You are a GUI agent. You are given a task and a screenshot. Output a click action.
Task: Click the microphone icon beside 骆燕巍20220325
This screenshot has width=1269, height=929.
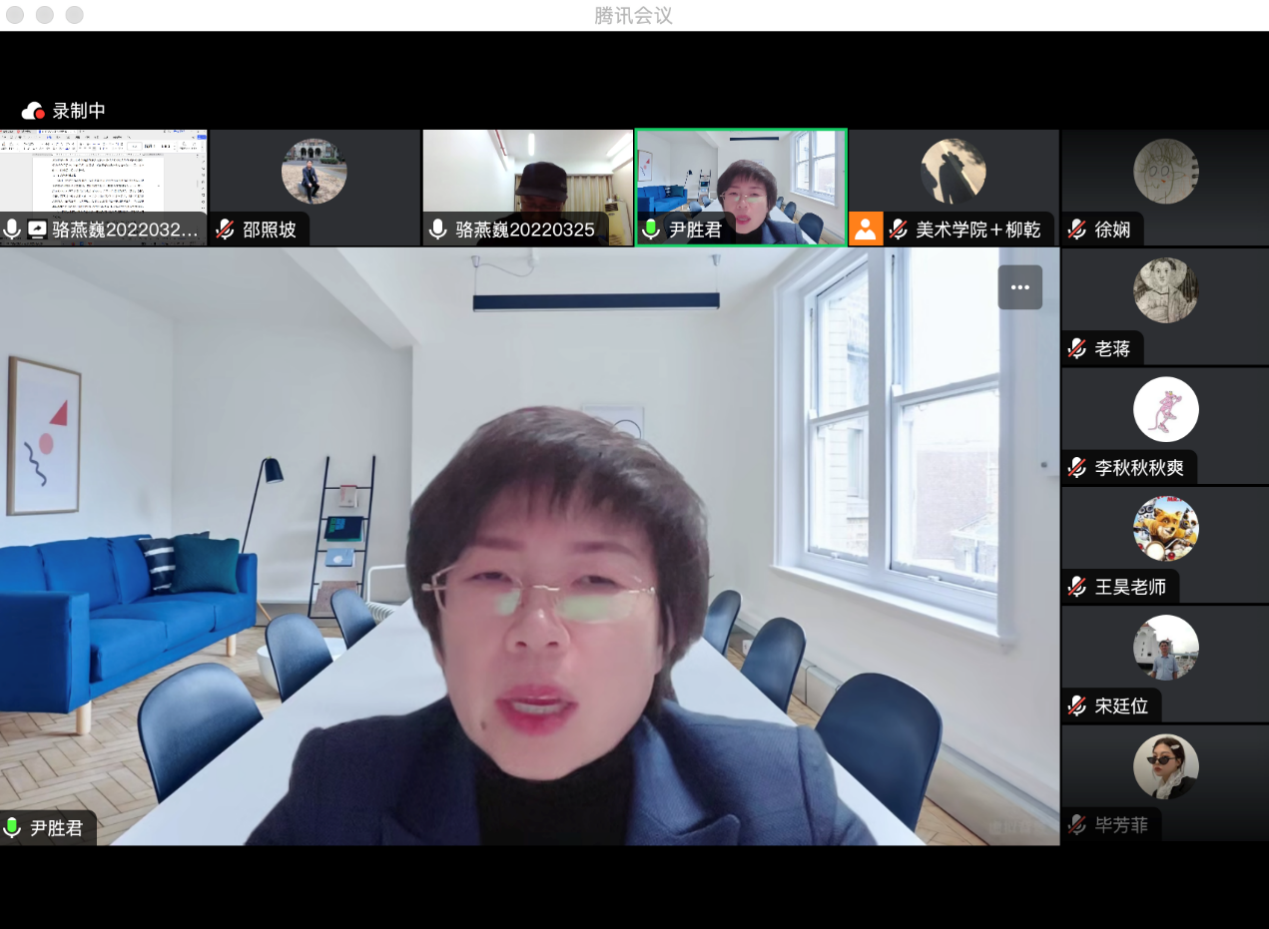coord(437,229)
